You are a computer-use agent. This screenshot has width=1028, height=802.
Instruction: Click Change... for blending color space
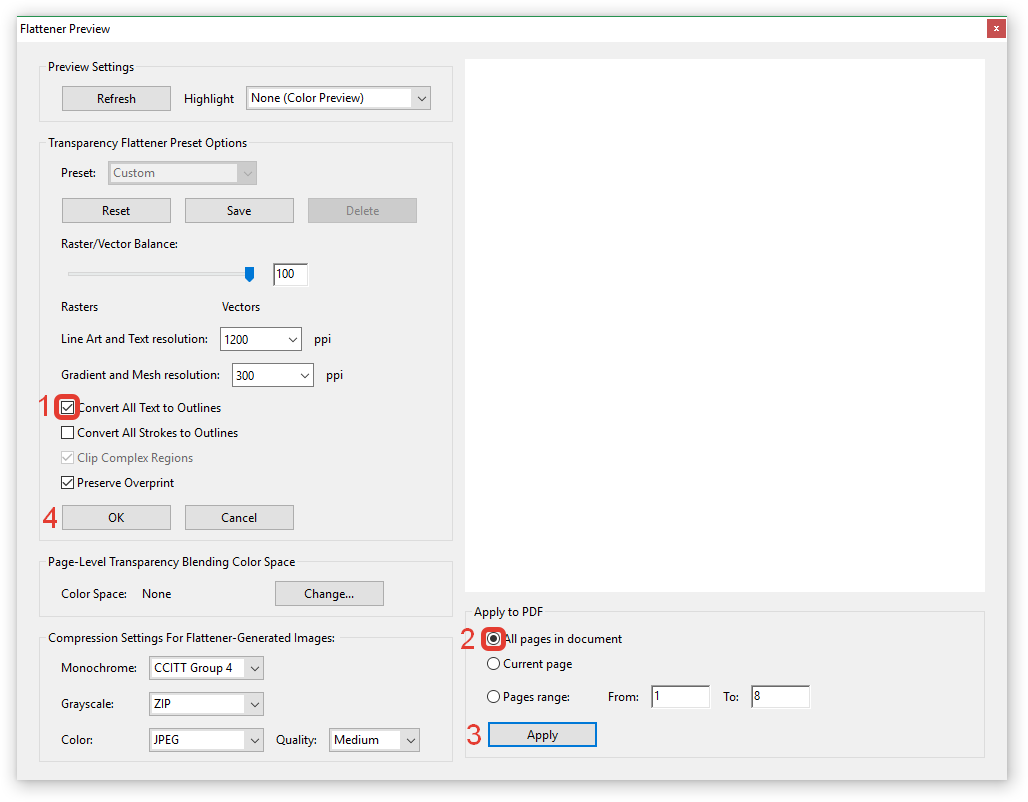[329, 593]
